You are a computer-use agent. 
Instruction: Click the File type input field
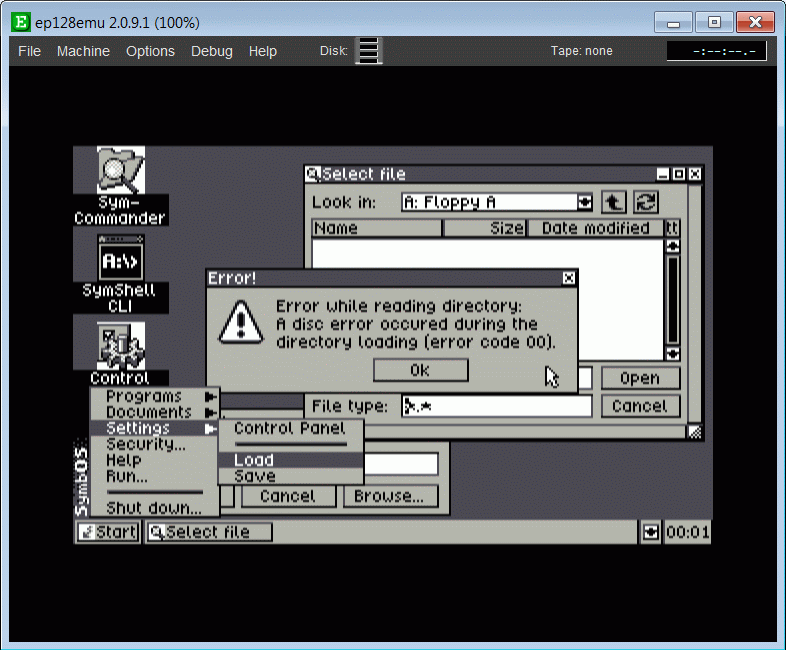pyautogui.click(x=496, y=406)
